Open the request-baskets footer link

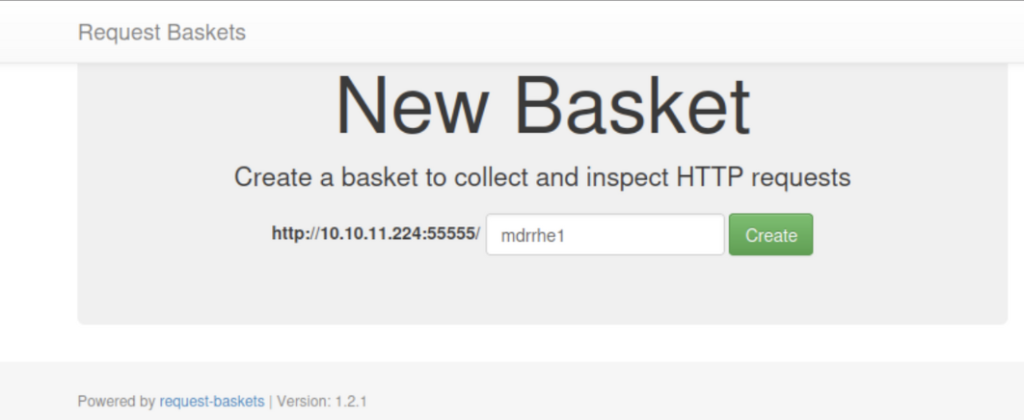(x=212, y=401)
